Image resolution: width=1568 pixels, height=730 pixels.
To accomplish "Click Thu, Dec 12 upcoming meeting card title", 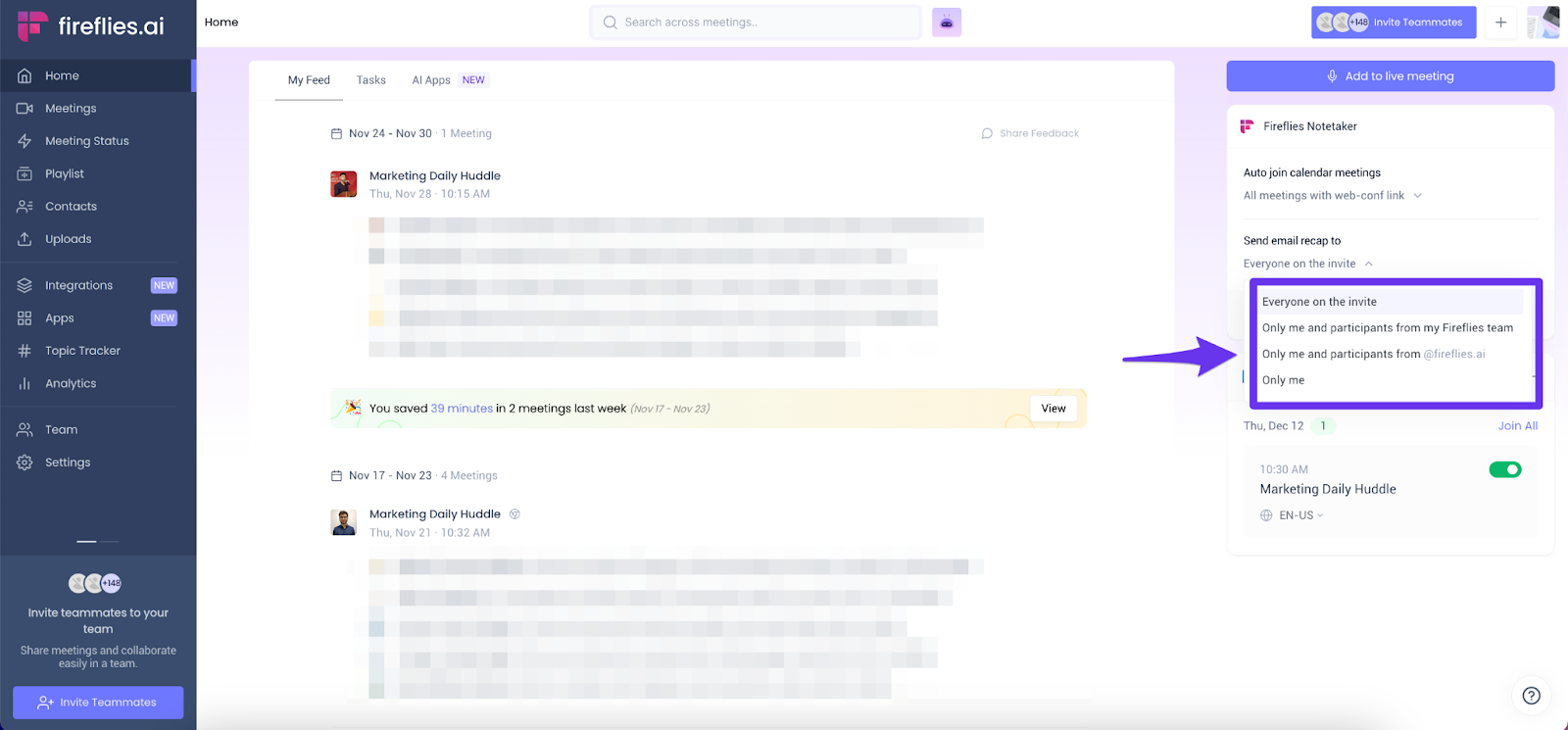I will click(1328, 489).
